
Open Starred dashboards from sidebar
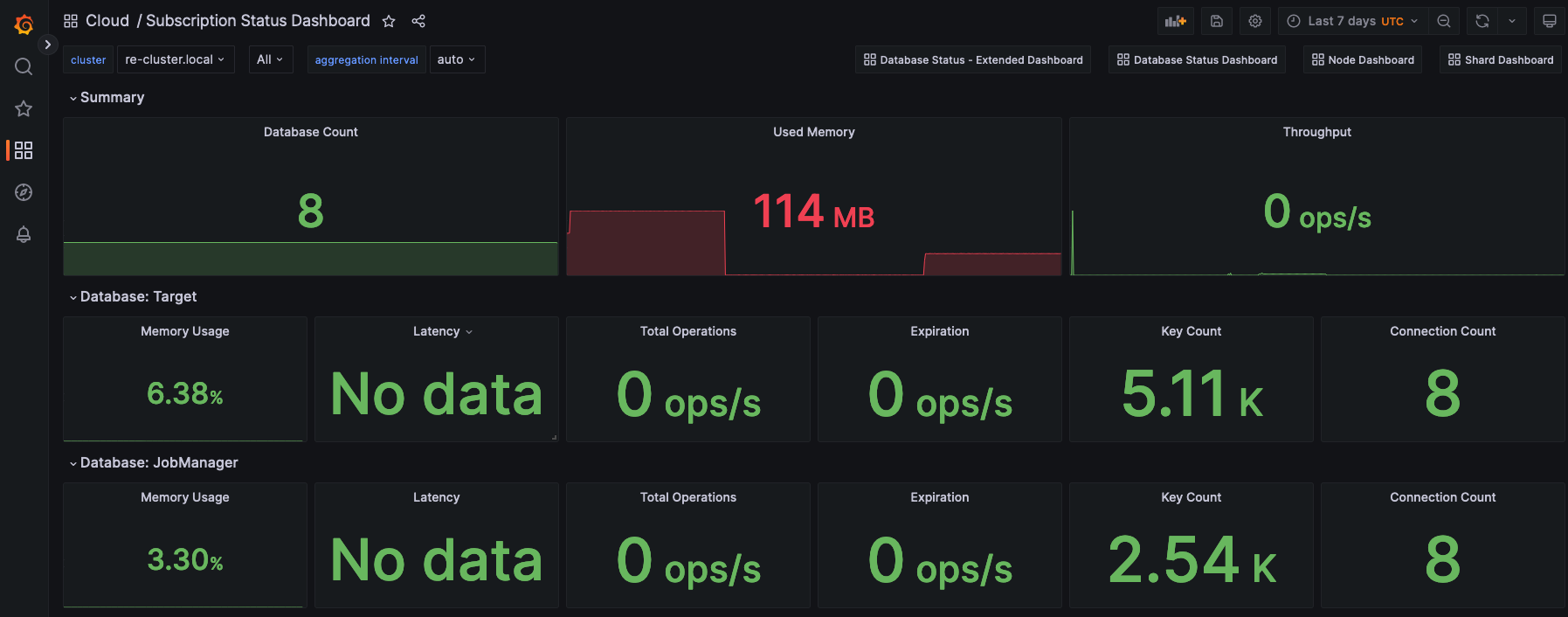coord(24,108)
